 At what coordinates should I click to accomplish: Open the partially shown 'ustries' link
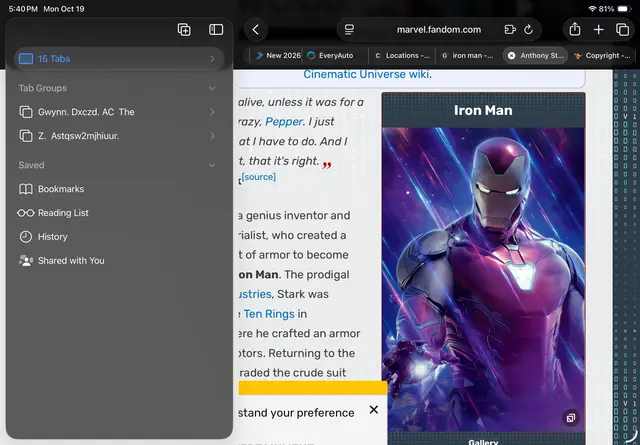coord(255,294)
